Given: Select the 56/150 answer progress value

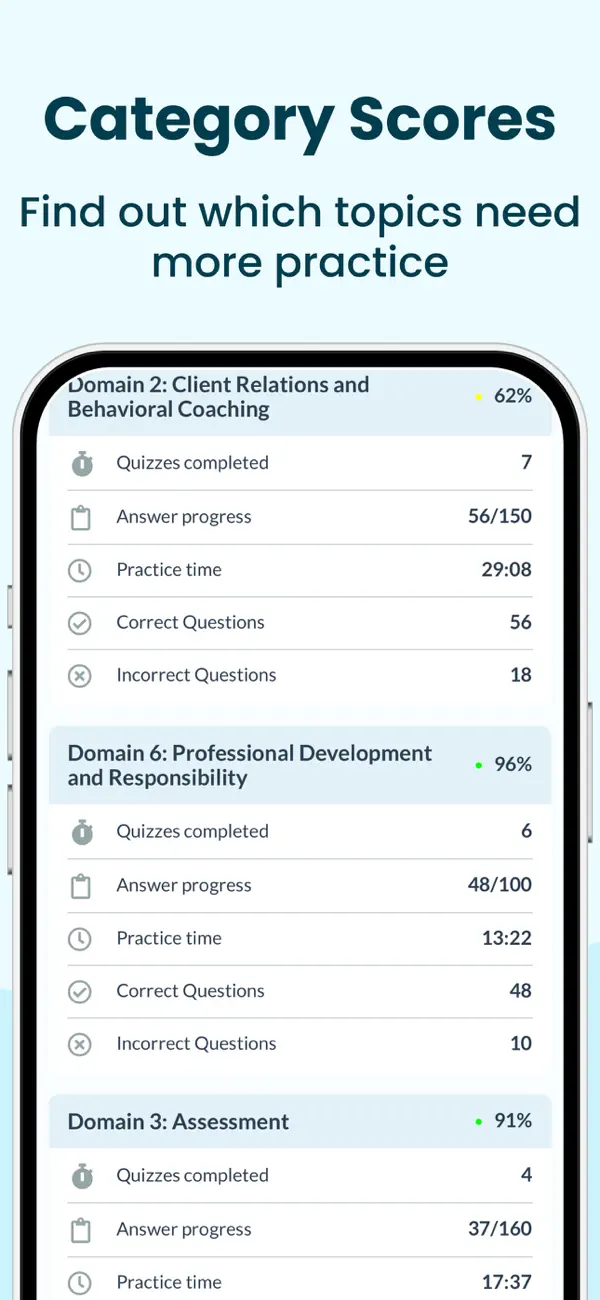Looking at the screenshot, I should click(x=500, y=517).
